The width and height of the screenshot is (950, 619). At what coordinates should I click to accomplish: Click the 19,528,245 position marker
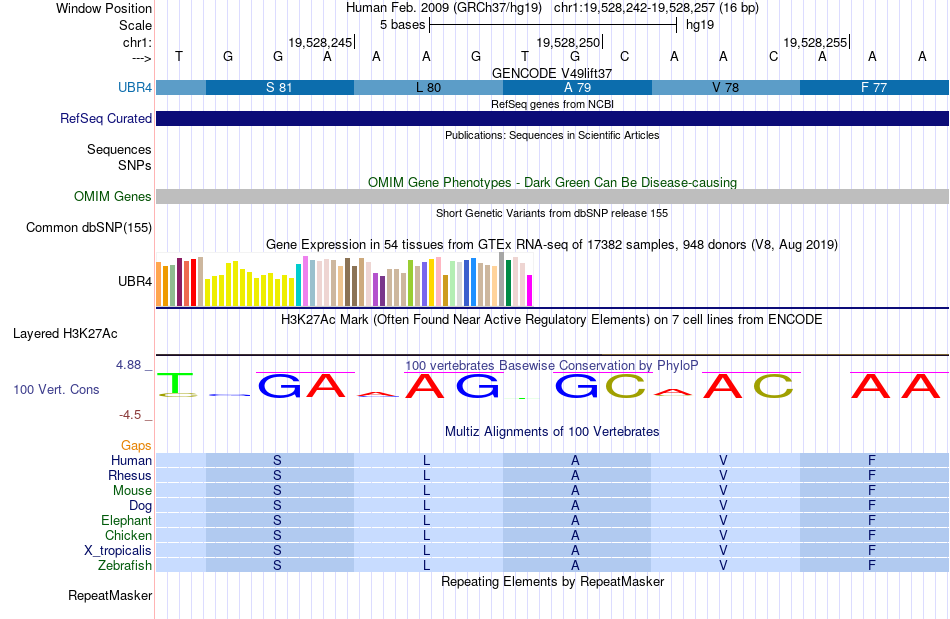pyautogui.click(x=320, y=42)
